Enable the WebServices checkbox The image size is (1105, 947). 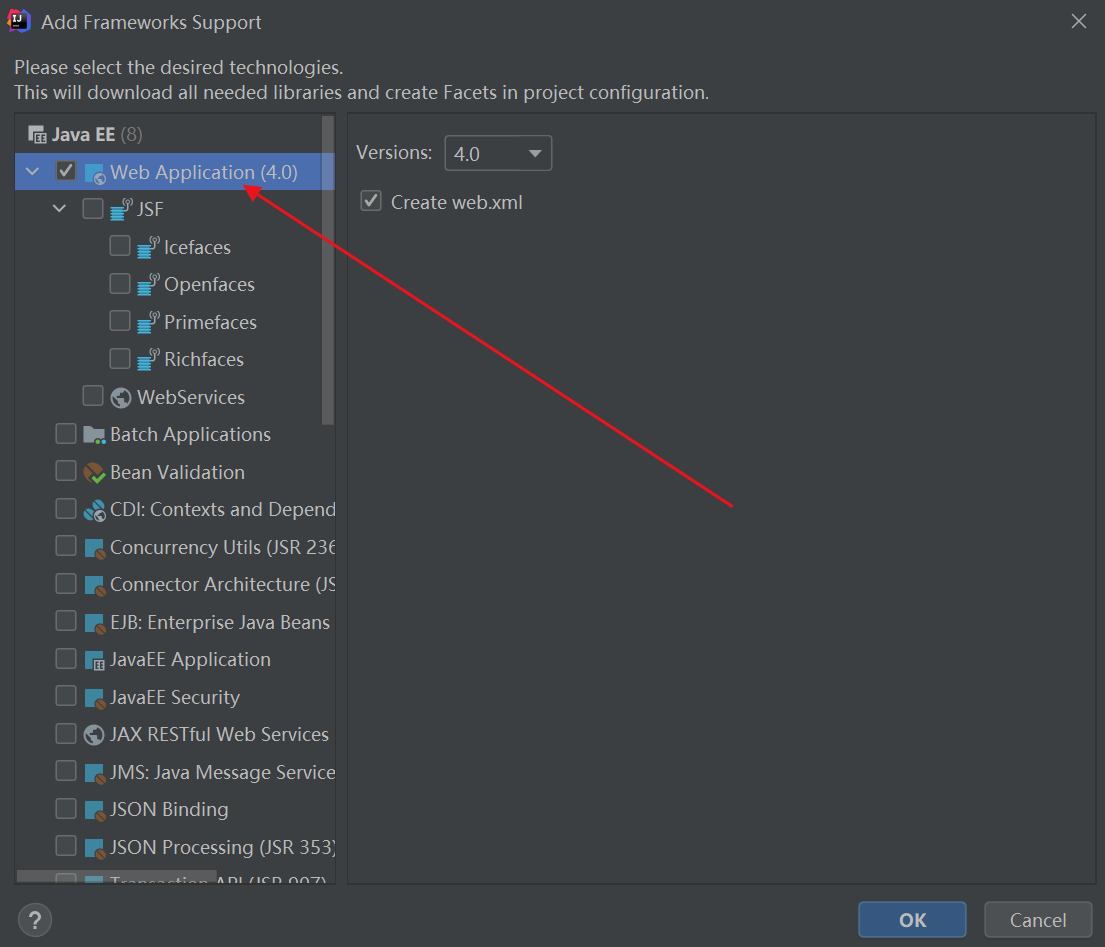tap(93, 396)
